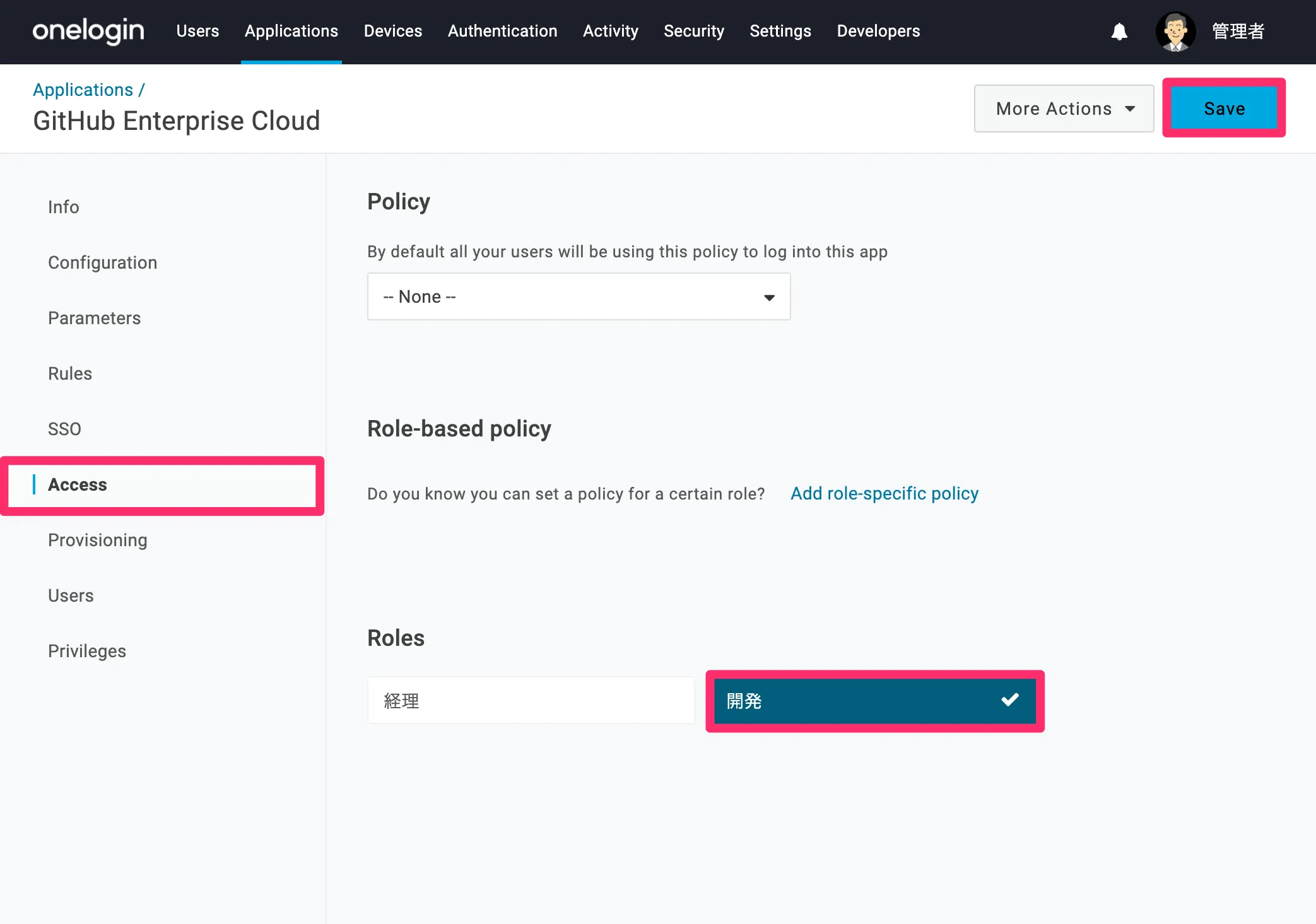
Task: Open the Privileges sidebar item
Action: [x=87, y=651]
